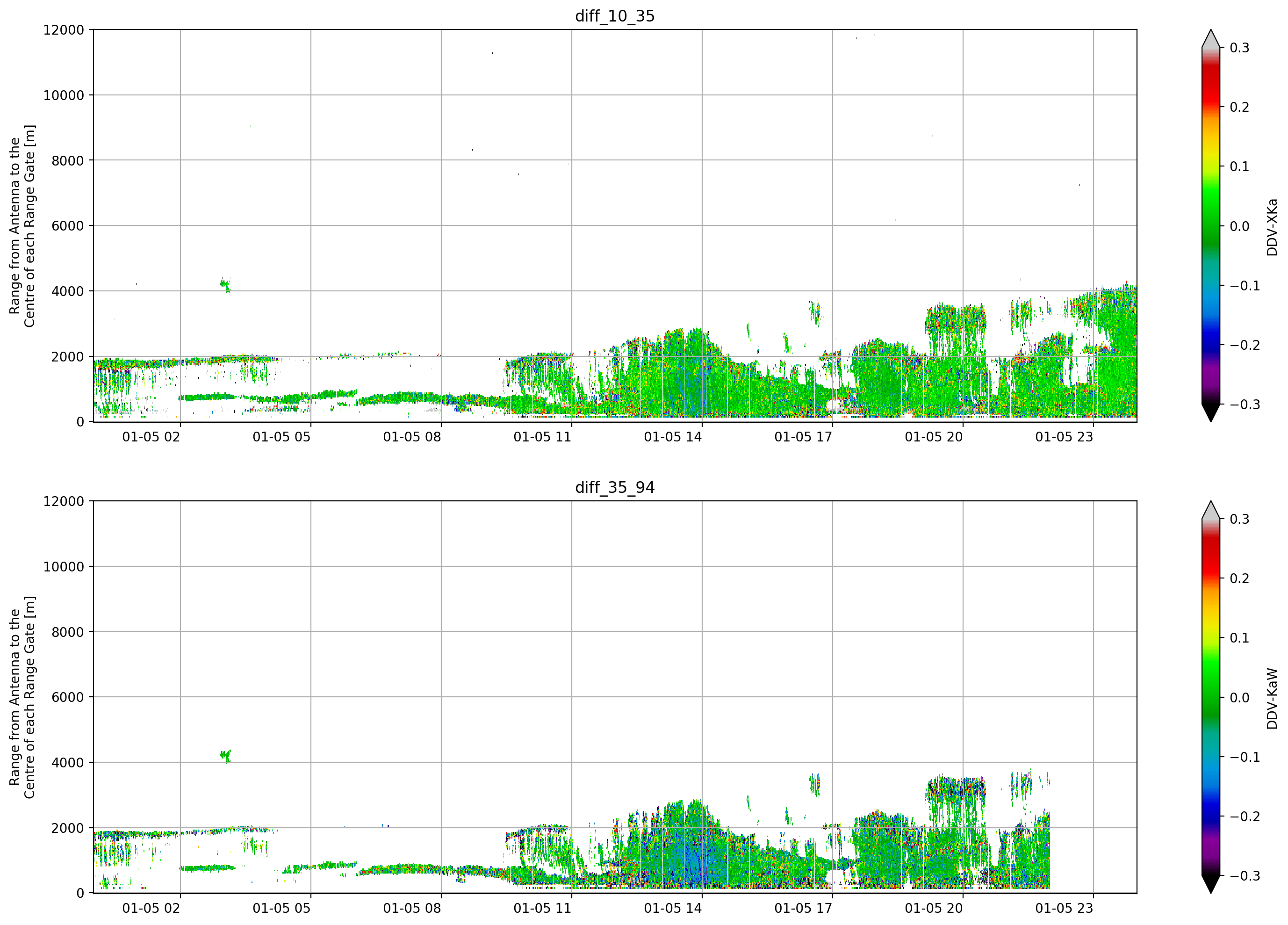Click the 10000 y-tick in diff_35_94 plot
This screenshot has height=925, width=1288.
click(x=64, y=567)
